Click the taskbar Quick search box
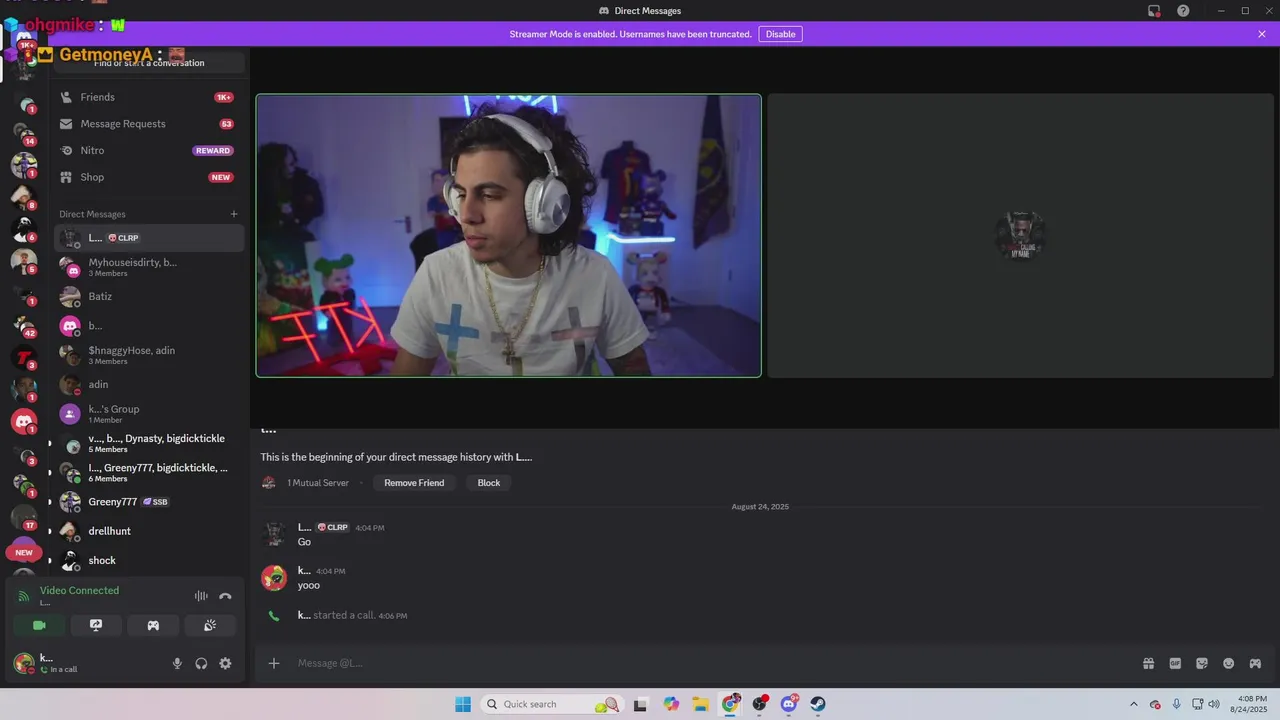 (x=551, y=704)
